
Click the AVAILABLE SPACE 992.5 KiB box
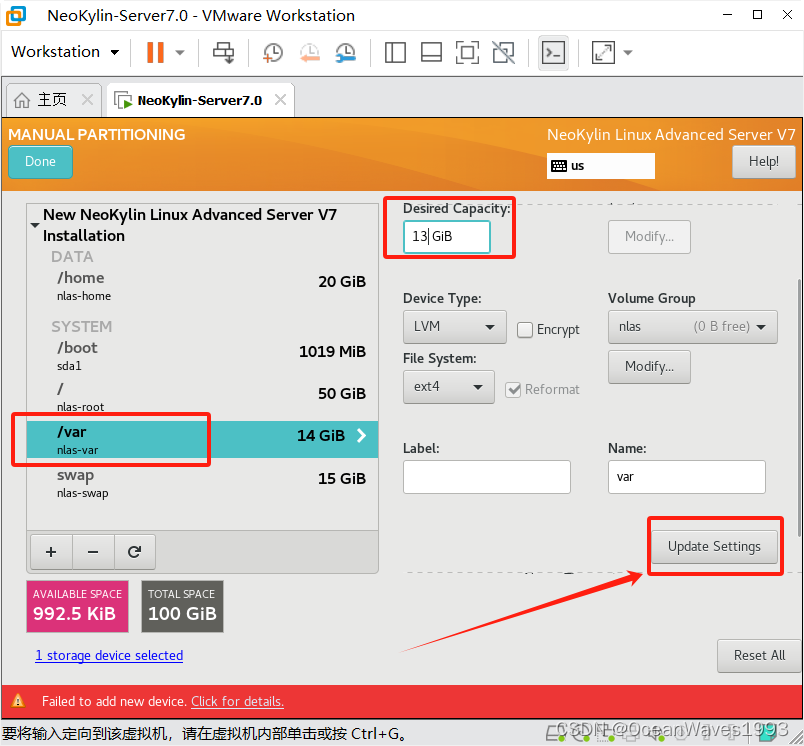pyautogui.click(x=77, y=606)
